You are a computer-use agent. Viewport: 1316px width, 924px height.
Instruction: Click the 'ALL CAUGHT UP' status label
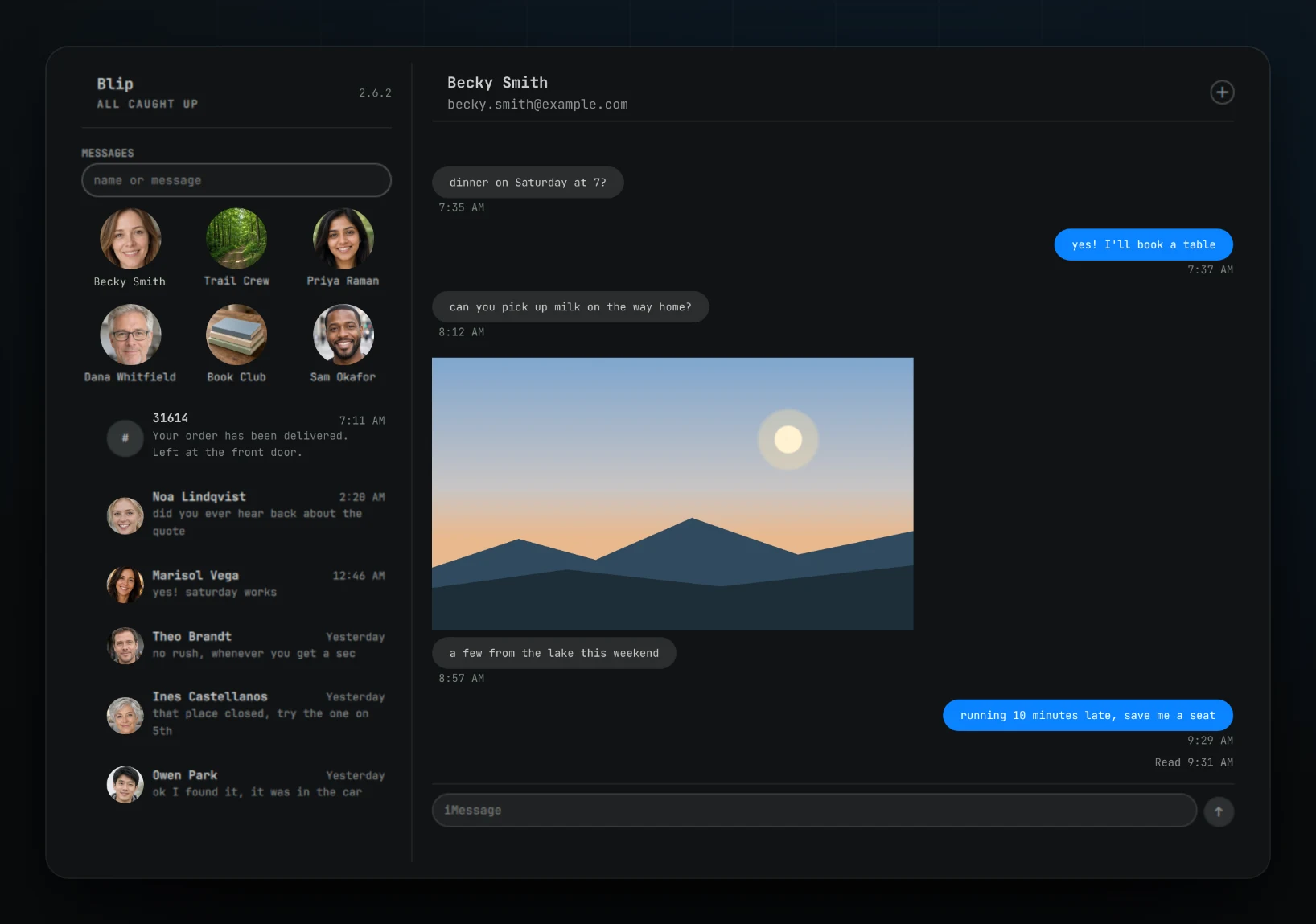point(147,104)
